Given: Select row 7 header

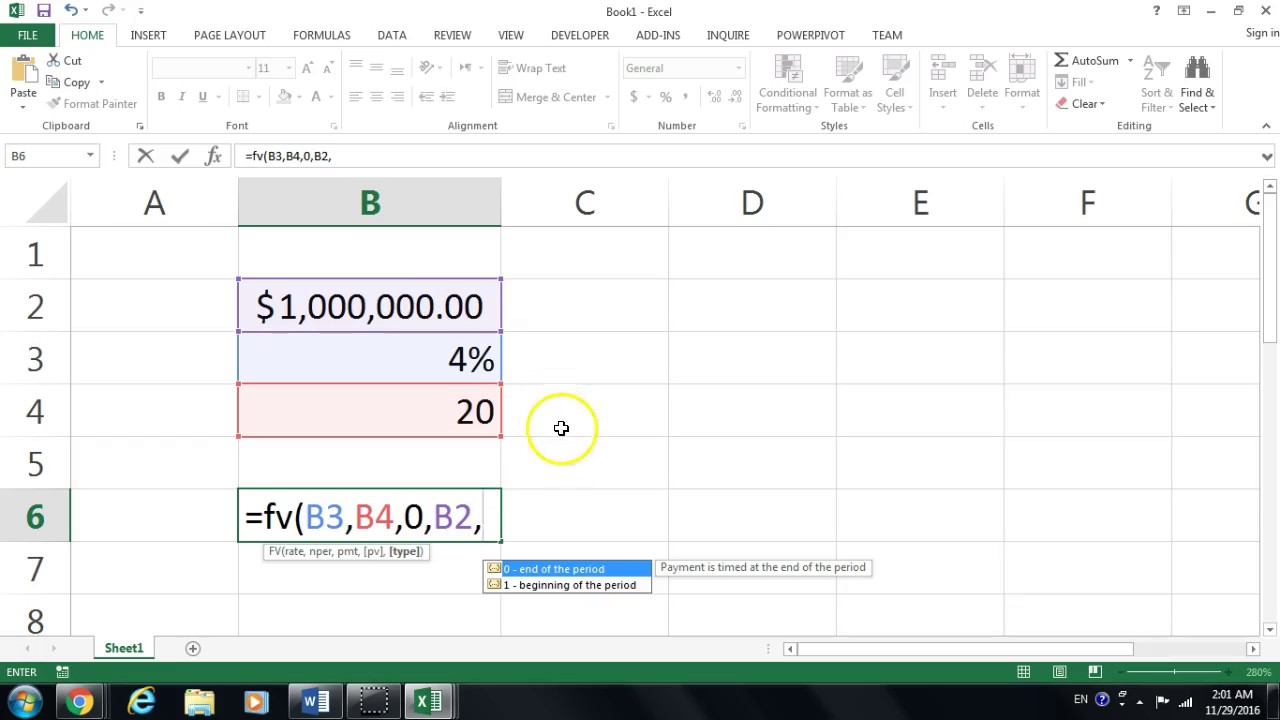Looking at the screenshot, I should [x=35, y=569].
